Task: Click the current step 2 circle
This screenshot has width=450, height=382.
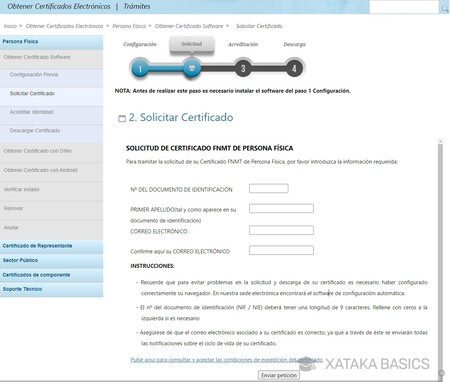Action: [x=192, y=68]
